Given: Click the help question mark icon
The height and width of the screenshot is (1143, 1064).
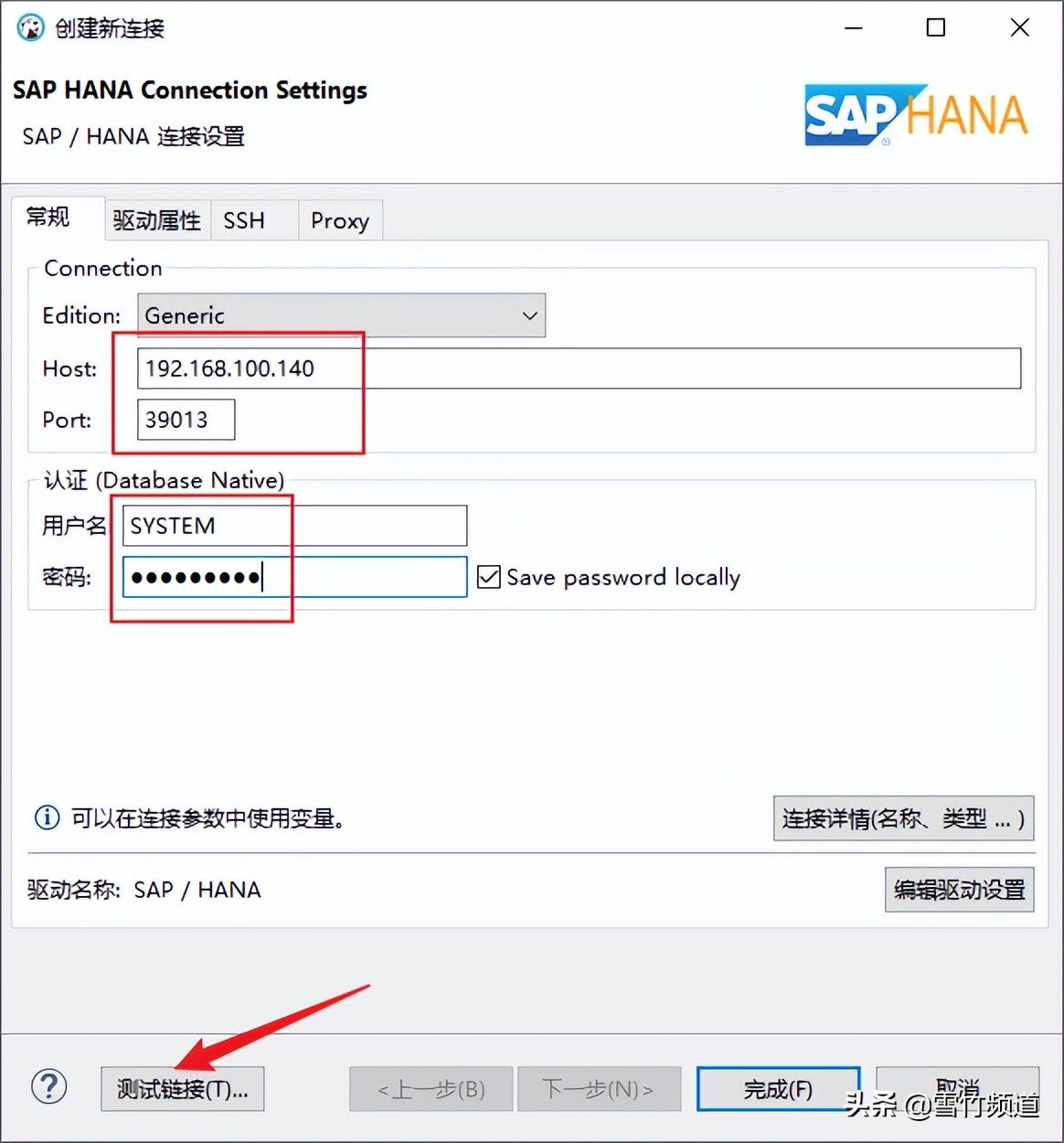Looking at the screenshot, I should pyautogui.click(x=49, y=1087).
